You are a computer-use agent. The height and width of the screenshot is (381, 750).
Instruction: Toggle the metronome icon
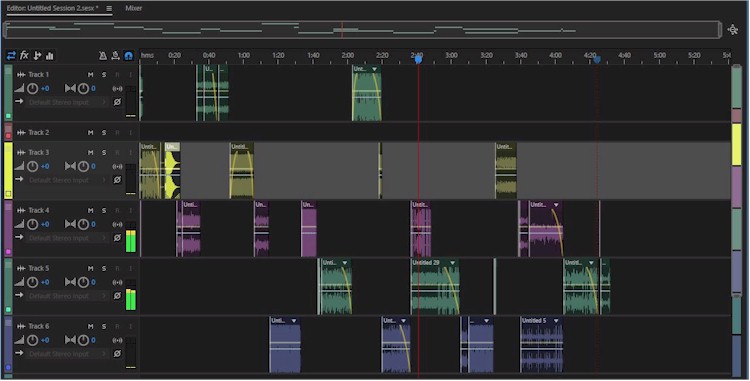tap(103, 56)
